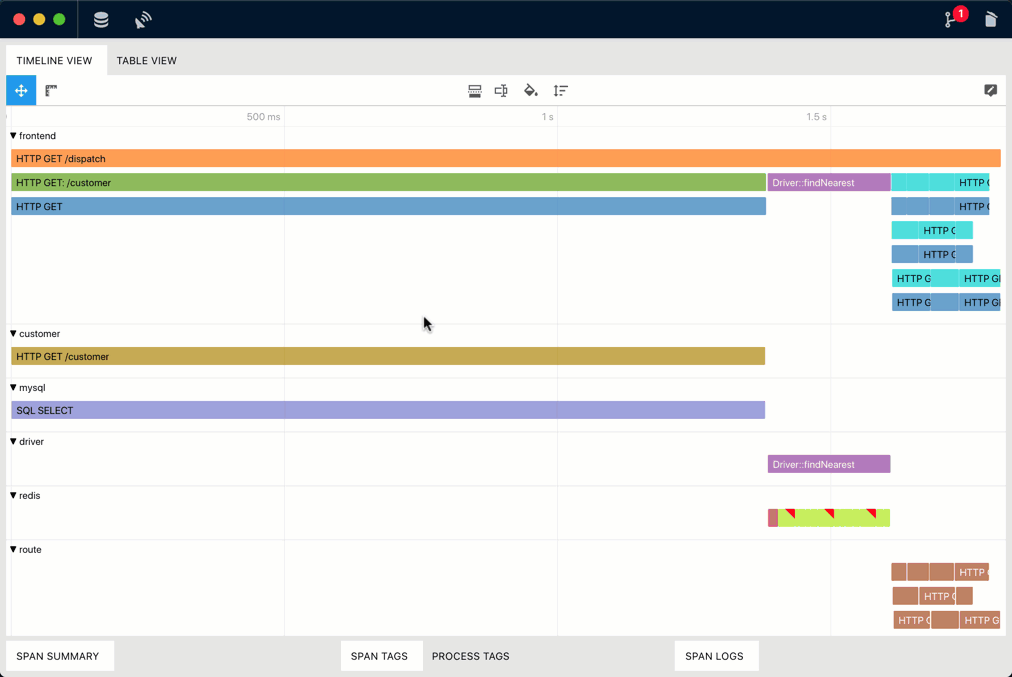Select Driver::findNearest span in frontend group
The image size is (1012, 677).
coord(829,183)
